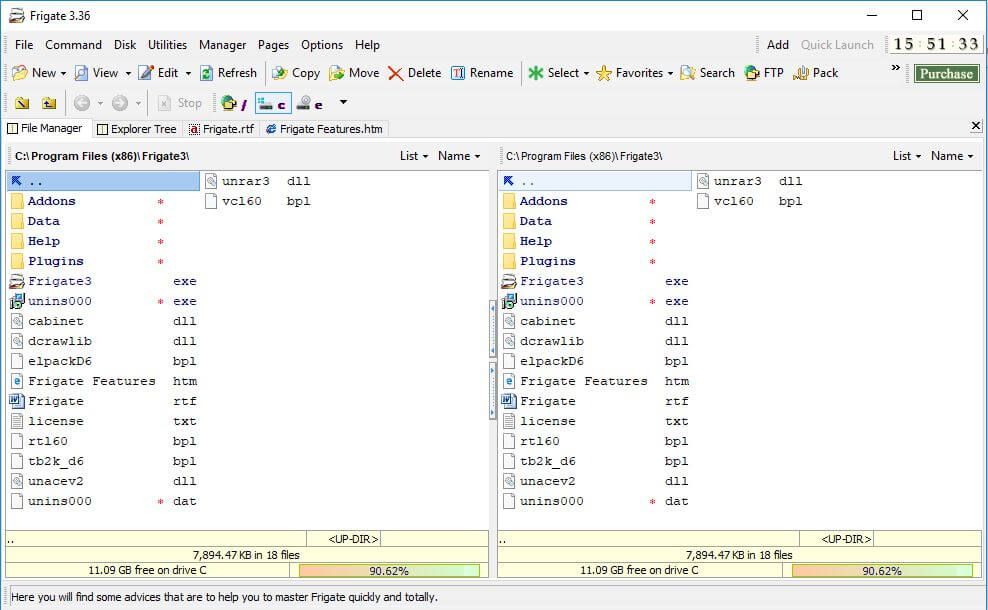Switch to drive C button
Viewport: 988px width, 610px height.
pyautogui.click(x=272, y=103)
